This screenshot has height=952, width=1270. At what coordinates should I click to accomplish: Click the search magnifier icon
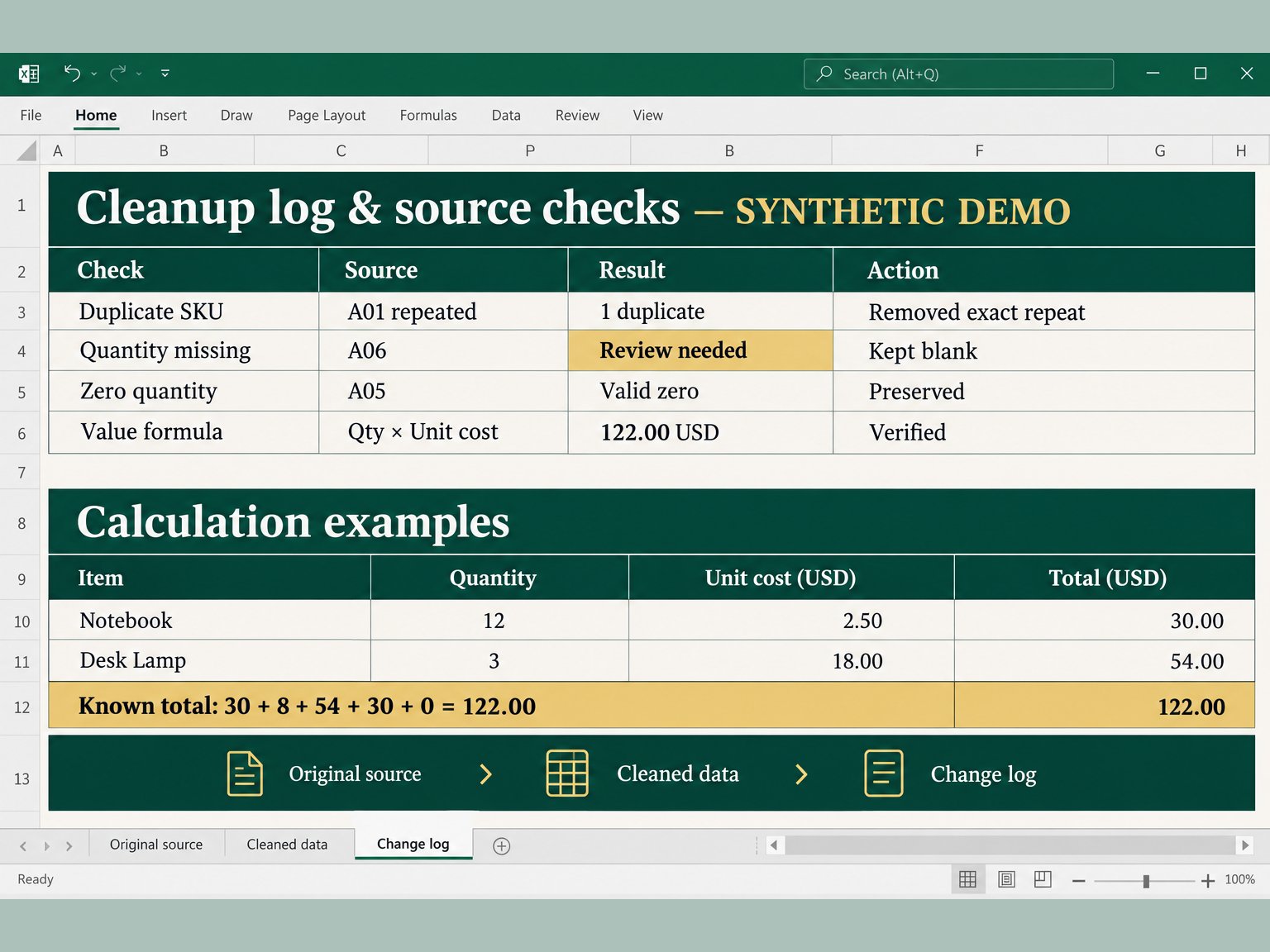coord(824,74)
